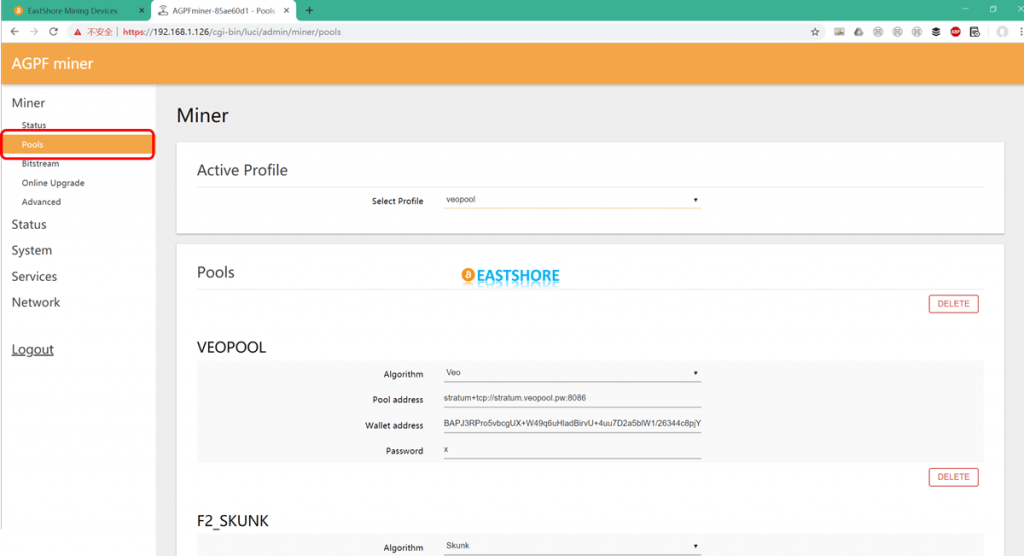Expand the F2_SKUNK Algorithm dropdown showing Skunk
The width and height of the screenshot is (1024, 556).
(572, 547)
